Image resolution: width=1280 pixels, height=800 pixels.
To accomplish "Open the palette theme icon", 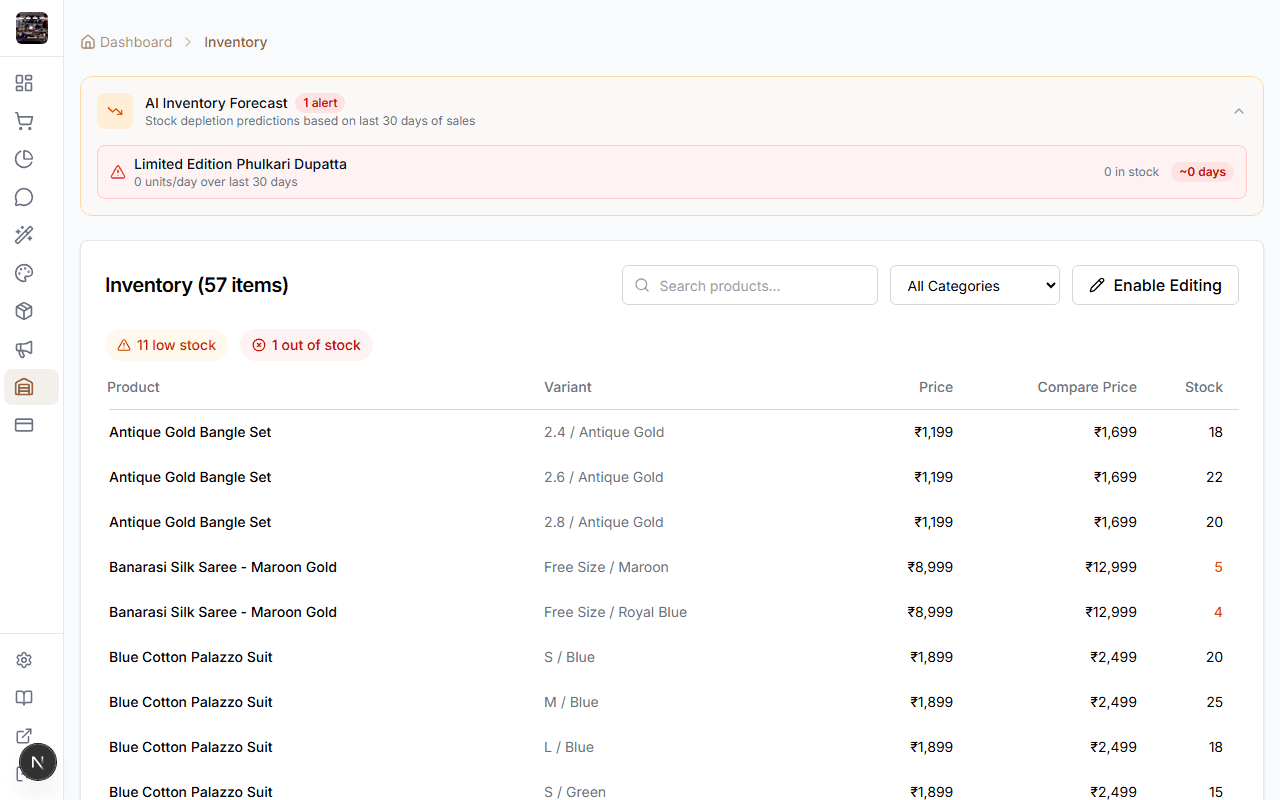I will click(x=24, y=273).
